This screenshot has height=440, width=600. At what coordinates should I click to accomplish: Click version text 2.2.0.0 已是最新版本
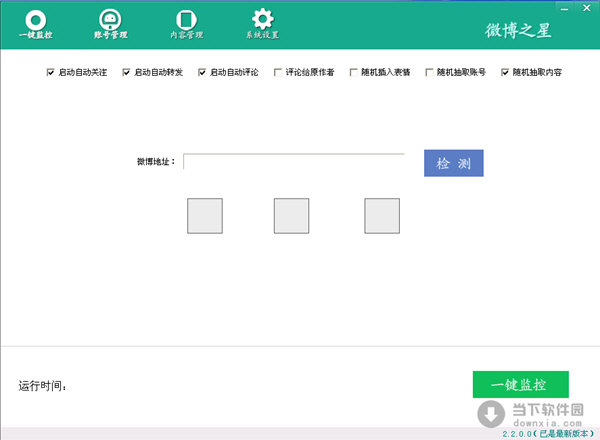(548, 434)
